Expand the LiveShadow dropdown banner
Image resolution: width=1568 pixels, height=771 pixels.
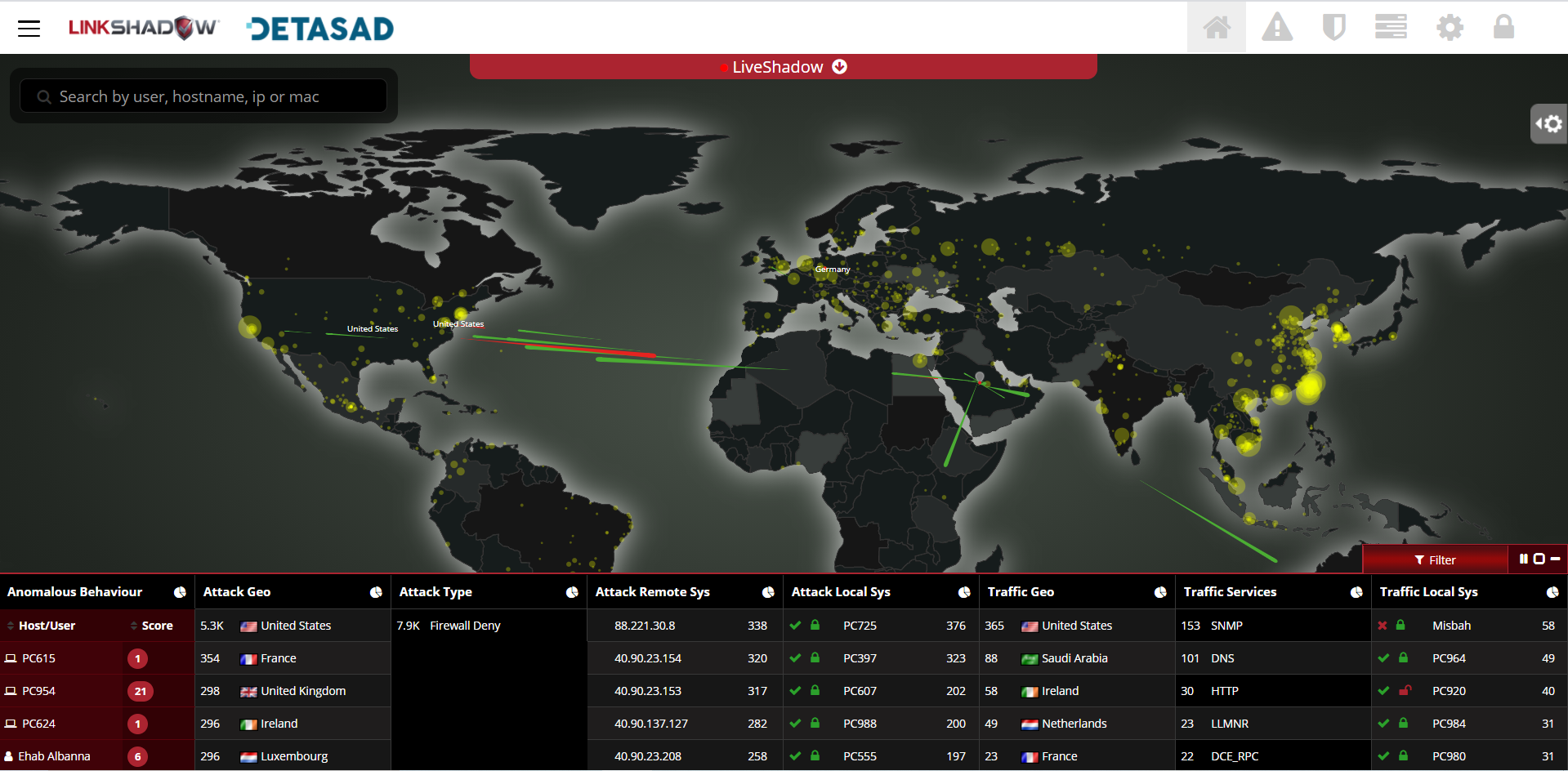[839, 67]
